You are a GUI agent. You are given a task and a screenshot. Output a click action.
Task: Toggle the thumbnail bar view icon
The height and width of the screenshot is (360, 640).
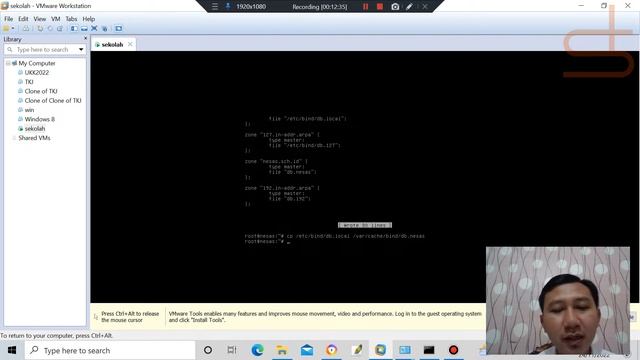pos(84,29)
